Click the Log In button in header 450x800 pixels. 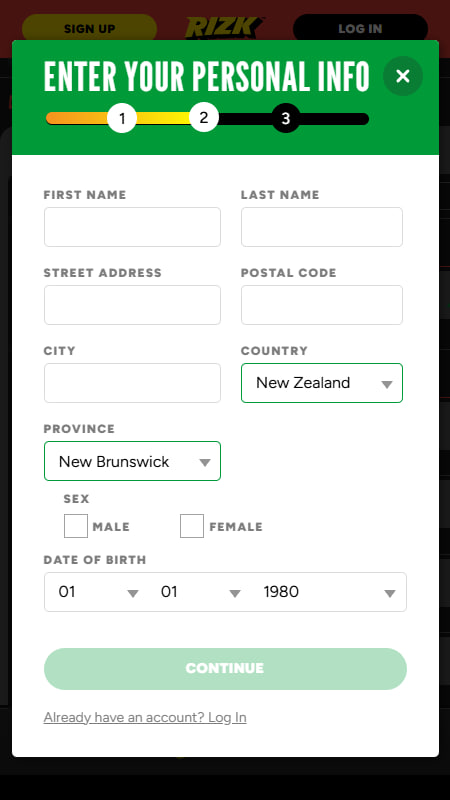[x=360, y=29]
